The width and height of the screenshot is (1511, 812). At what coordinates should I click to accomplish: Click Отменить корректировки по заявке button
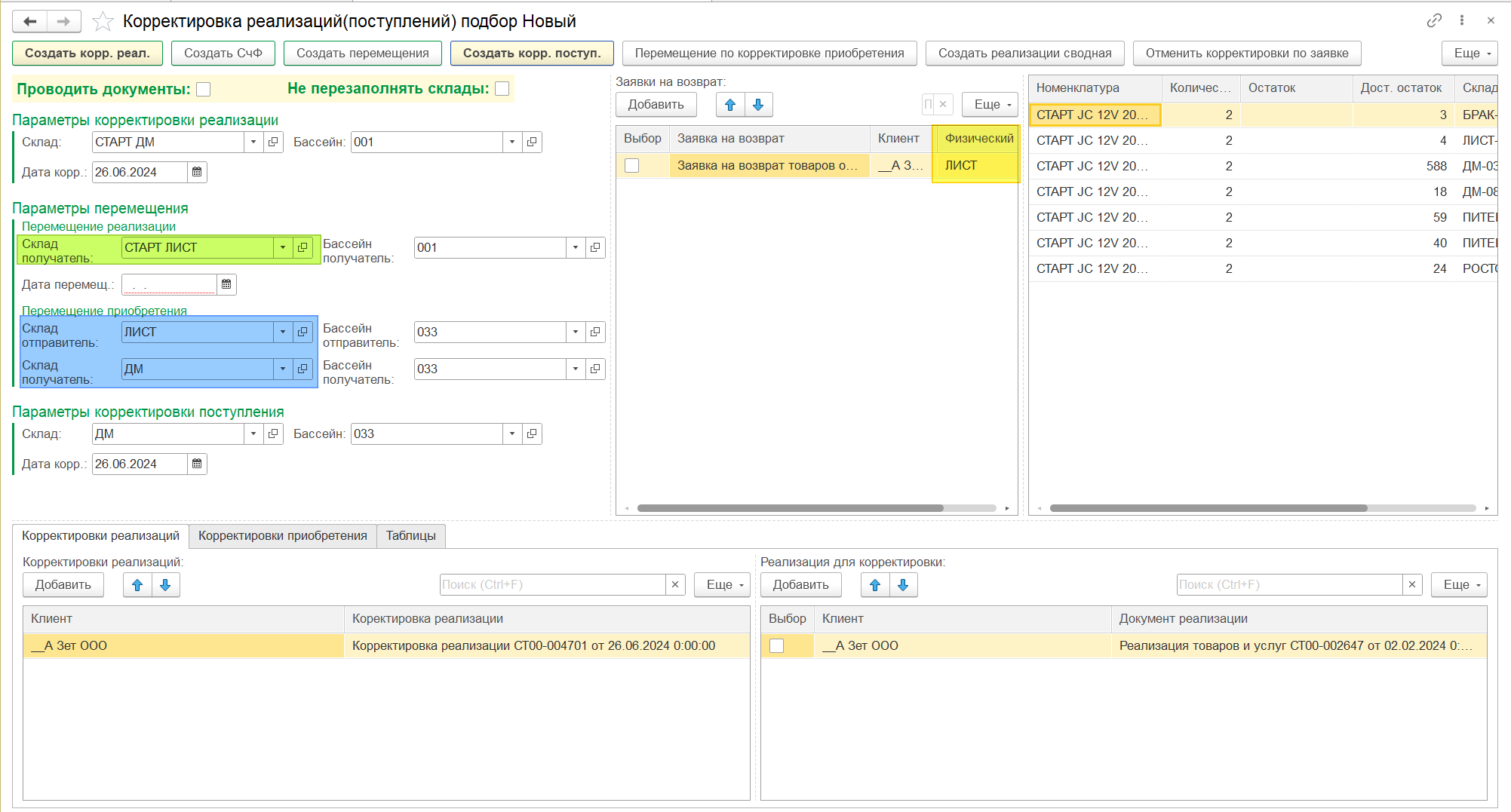[x=1246, y=53]
